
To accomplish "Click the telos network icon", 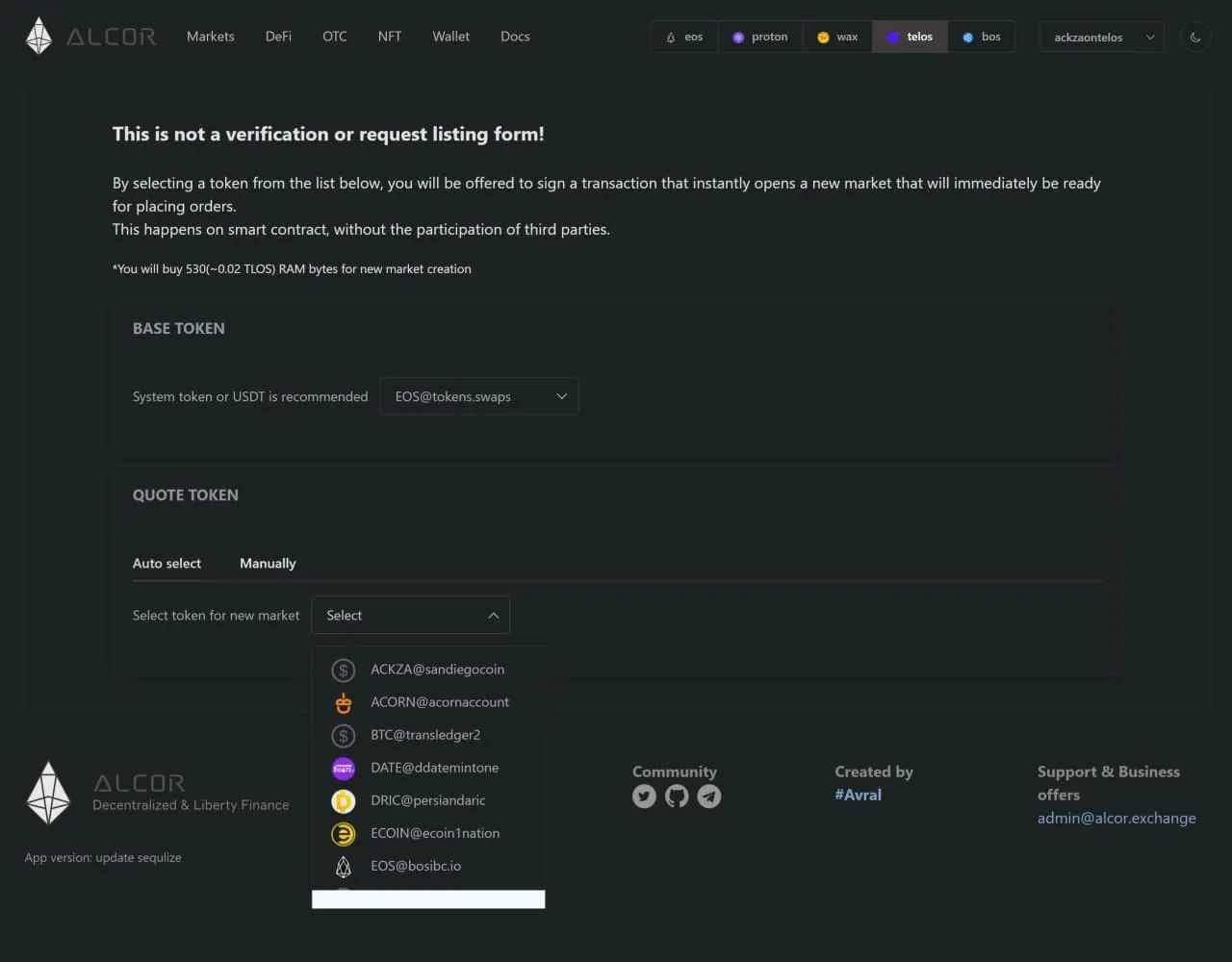I will pyautogui.click(x=893, y=38).
